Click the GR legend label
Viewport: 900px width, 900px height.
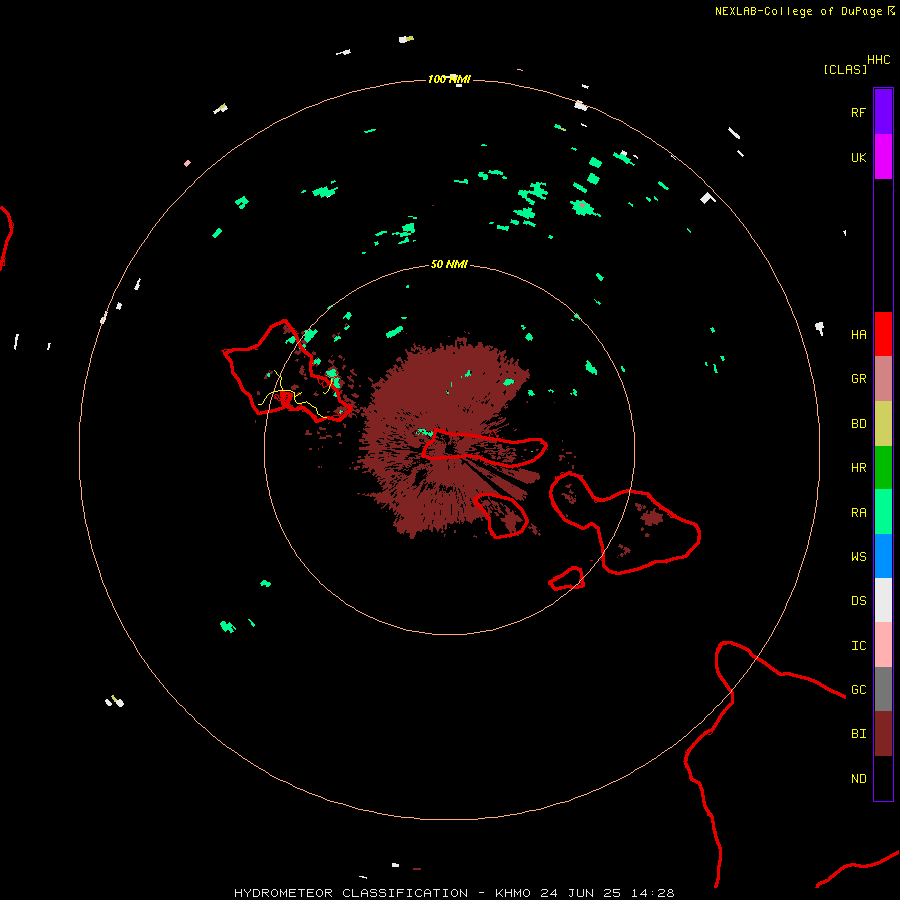click(858, 379)
